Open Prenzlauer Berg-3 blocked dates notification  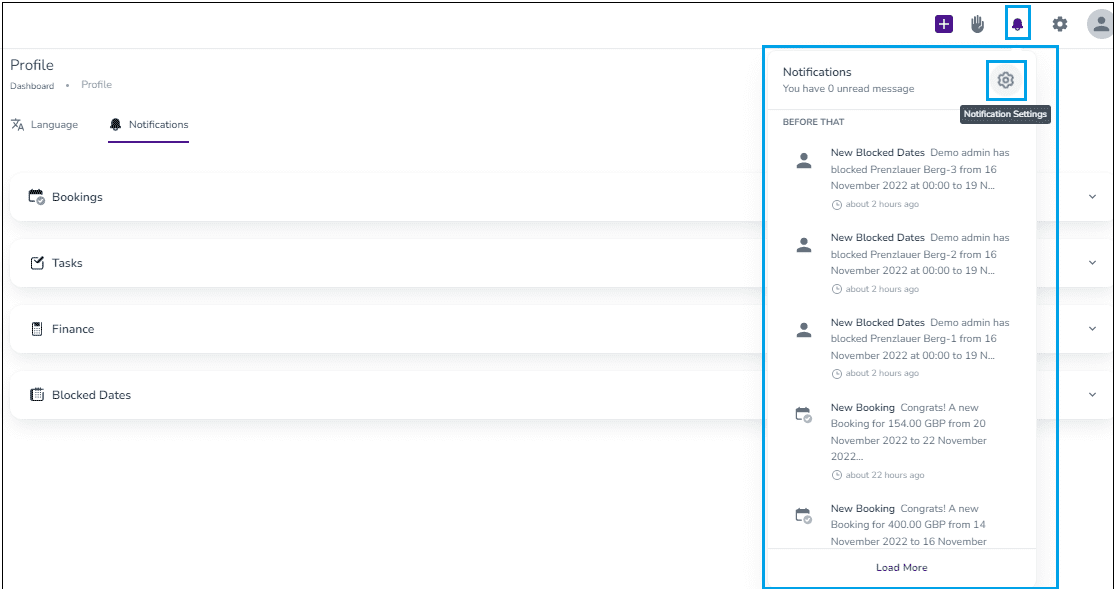tap(902, 178)
